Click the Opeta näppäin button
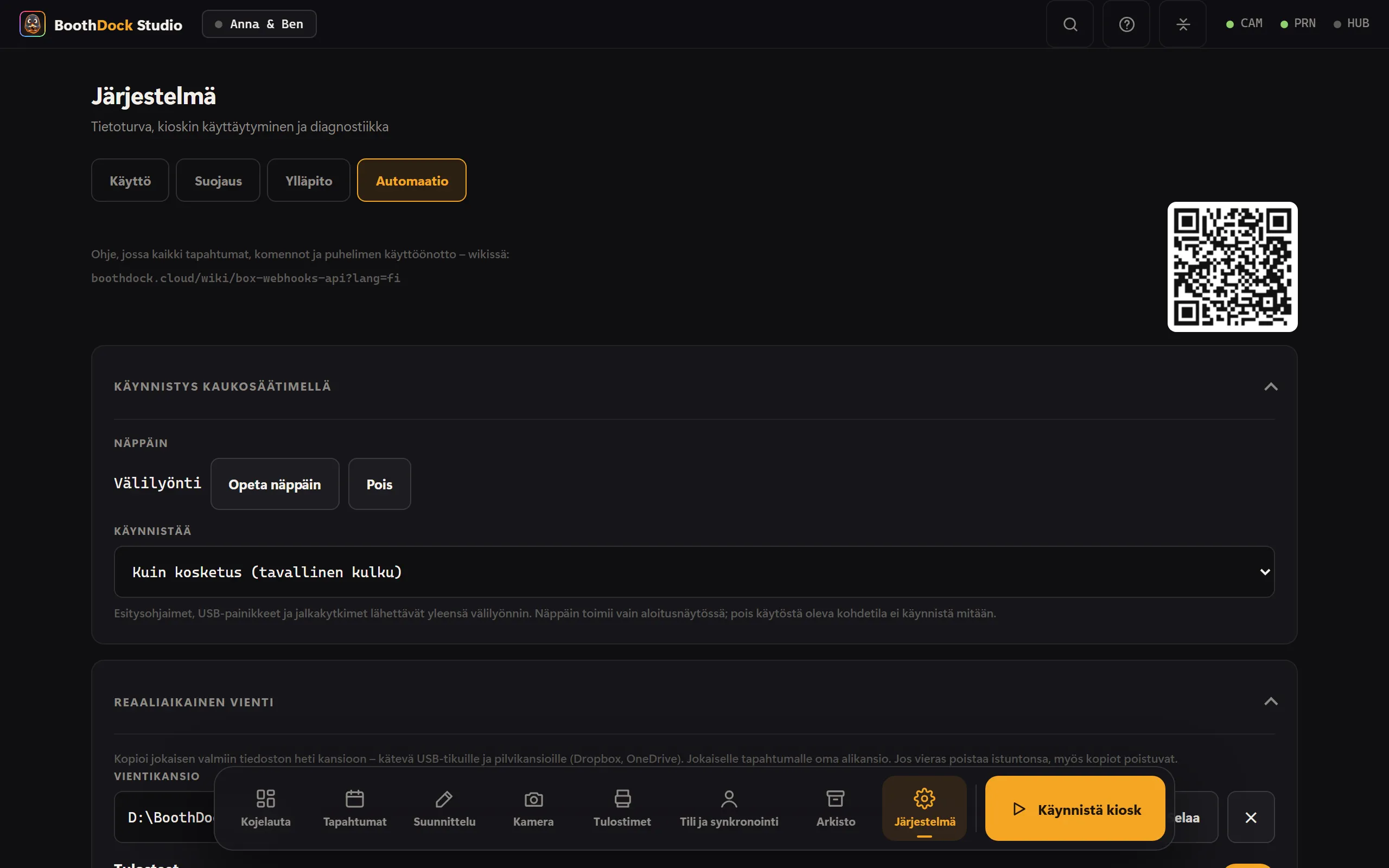 coord(275,484)
